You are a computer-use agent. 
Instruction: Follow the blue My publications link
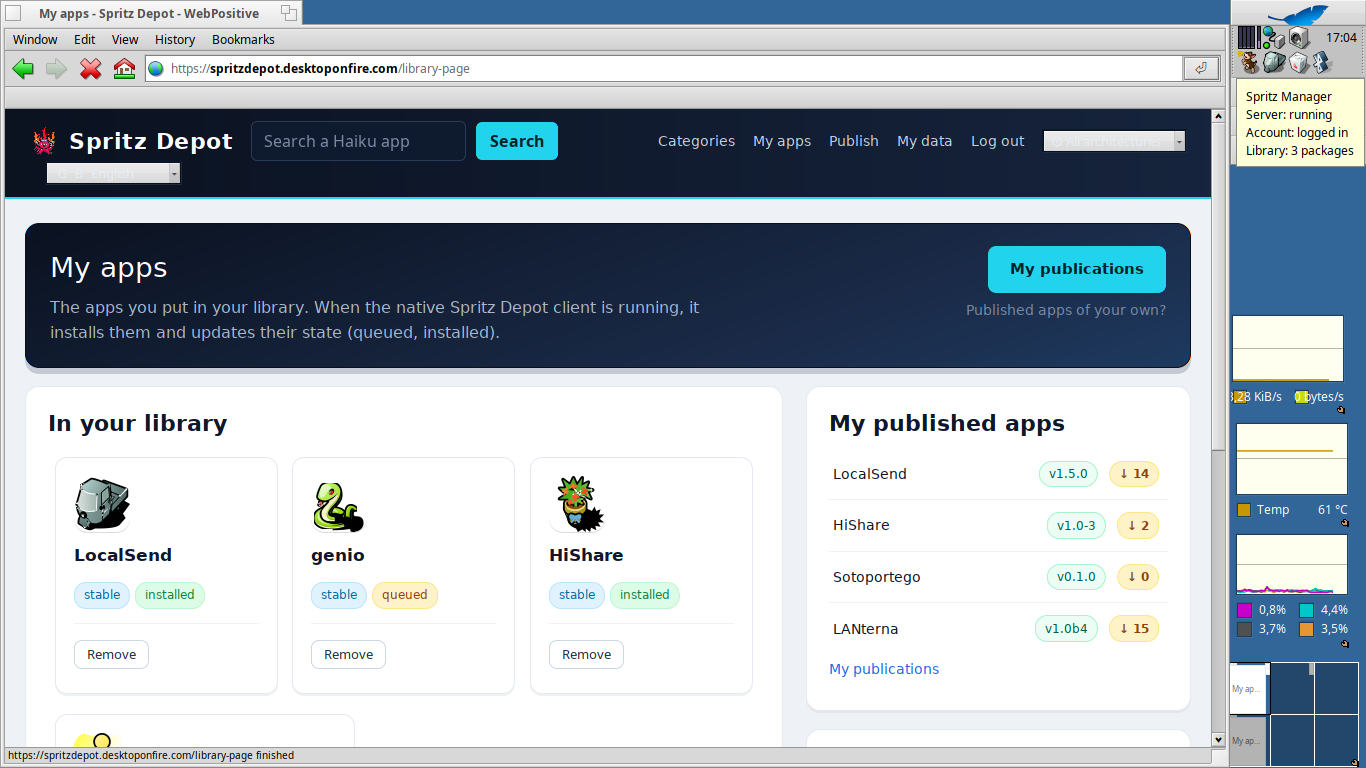884,669
